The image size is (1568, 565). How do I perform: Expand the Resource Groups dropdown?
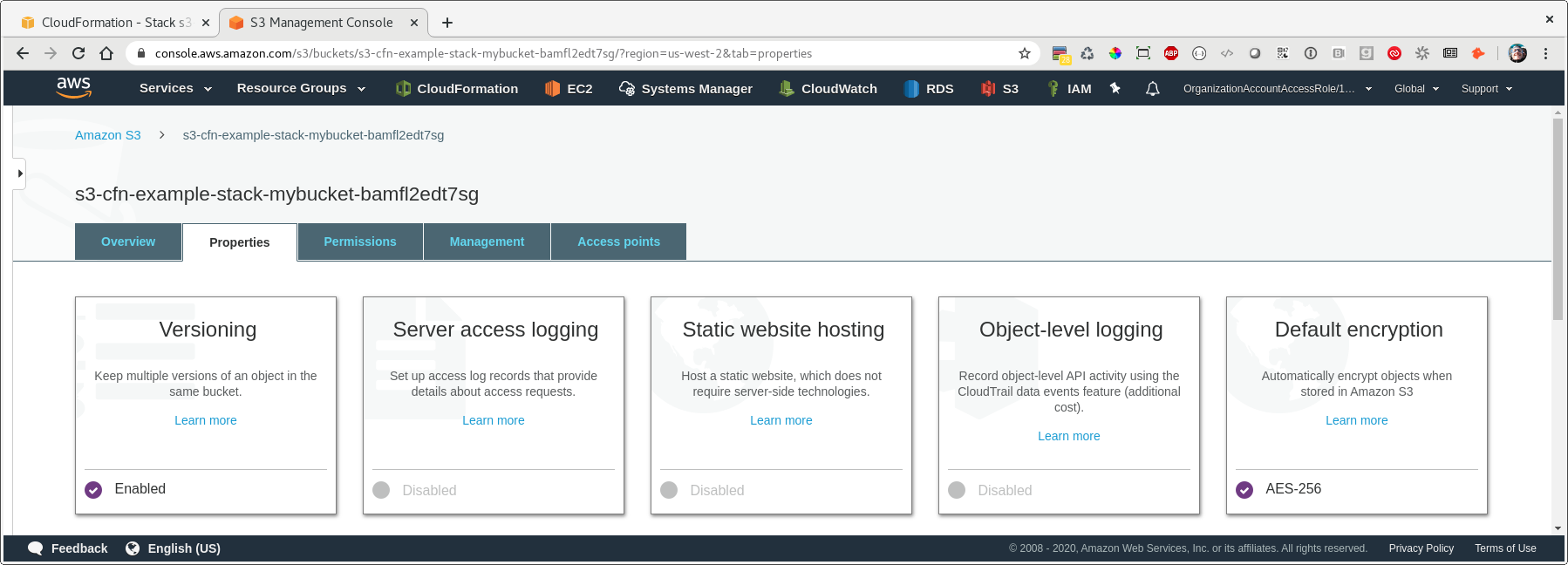pyautogui.click(x=301, y=88)
